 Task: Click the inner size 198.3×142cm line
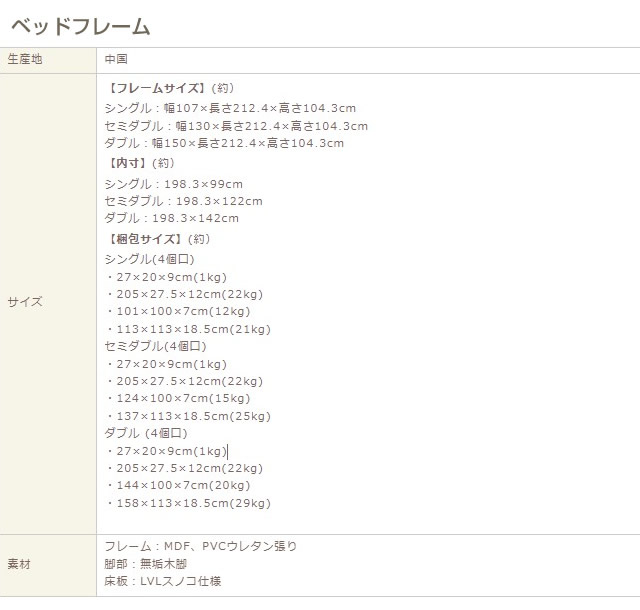click(x=171, y=218)
